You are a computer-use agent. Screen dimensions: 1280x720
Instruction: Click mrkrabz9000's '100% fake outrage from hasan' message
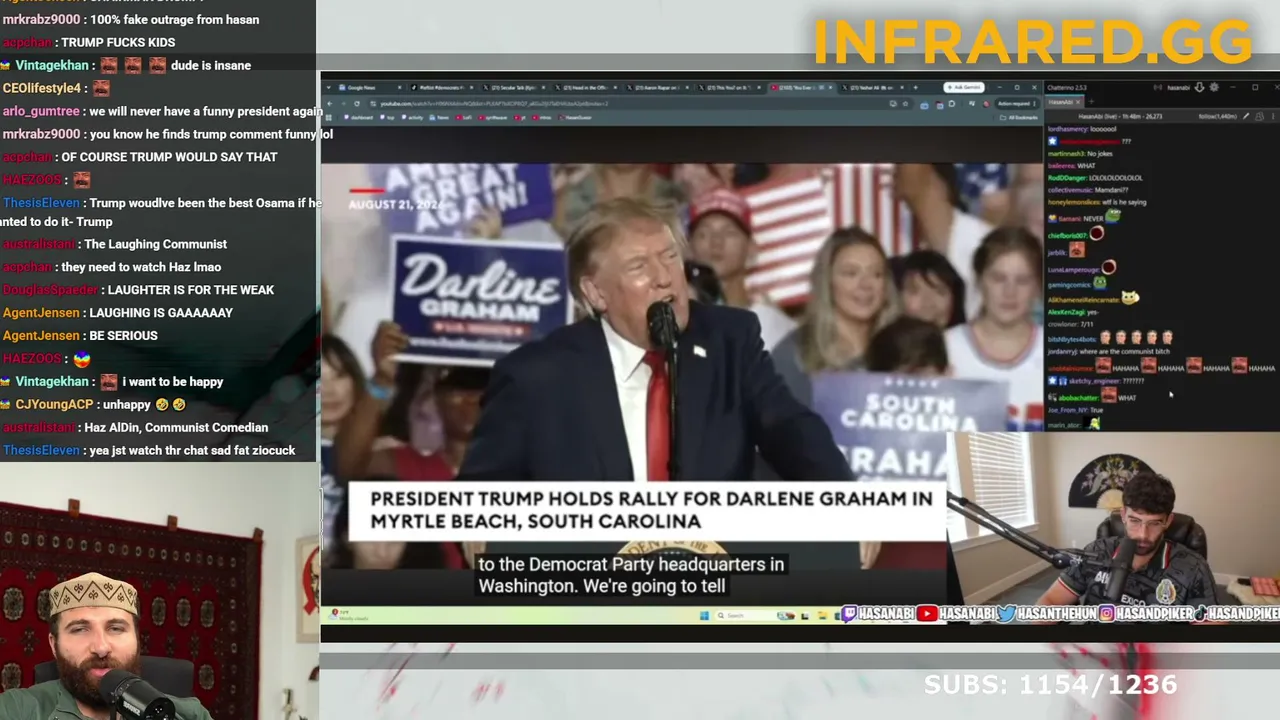click(172, 20)
